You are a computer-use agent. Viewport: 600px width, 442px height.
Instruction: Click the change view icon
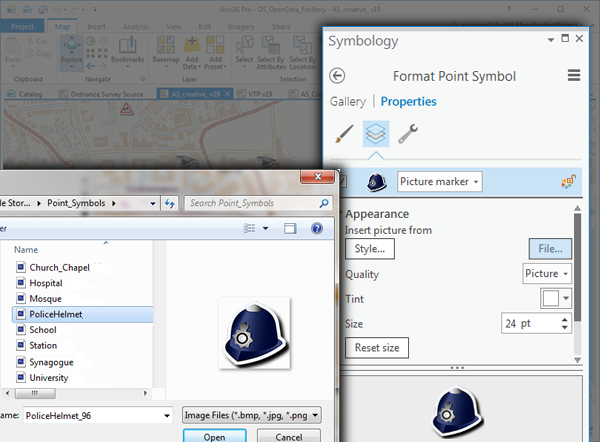(x=249, y=228)
